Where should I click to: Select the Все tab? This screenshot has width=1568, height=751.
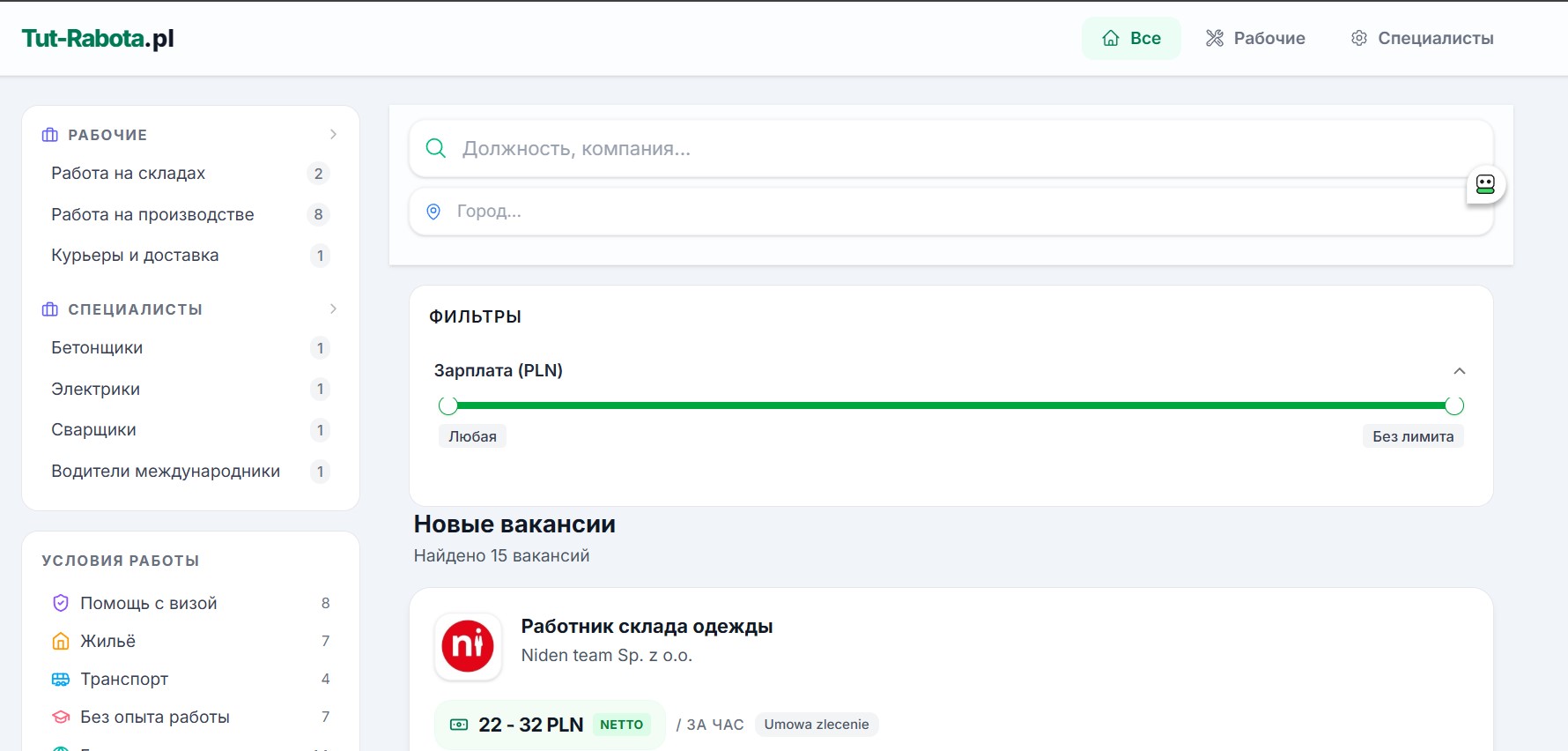tap(1131, 38)
